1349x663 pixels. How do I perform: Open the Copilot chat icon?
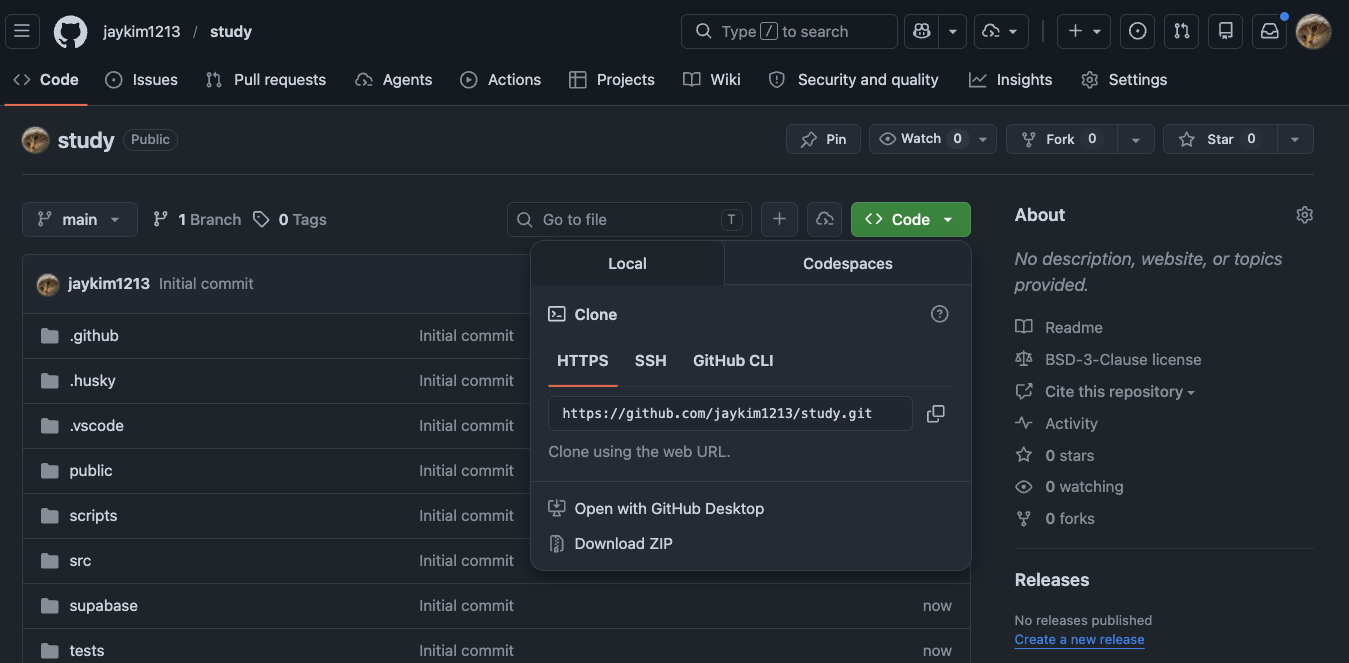pyautogui.click(x=921, y=32)
